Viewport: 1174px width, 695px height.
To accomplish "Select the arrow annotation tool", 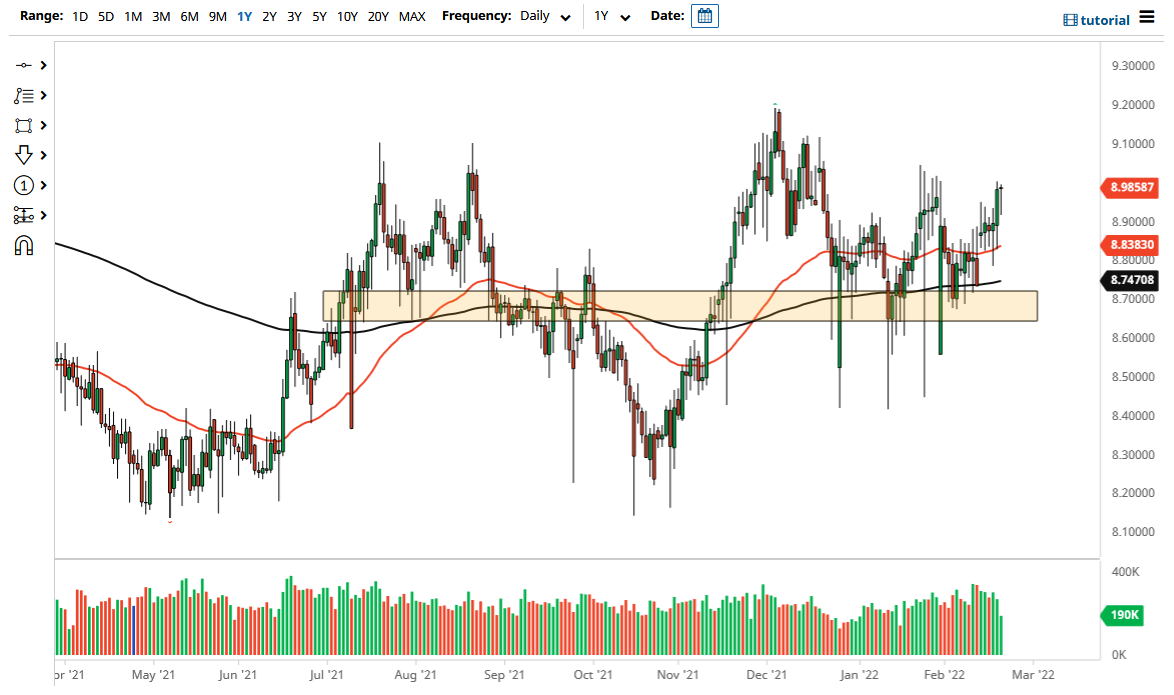I will (25, 155).
